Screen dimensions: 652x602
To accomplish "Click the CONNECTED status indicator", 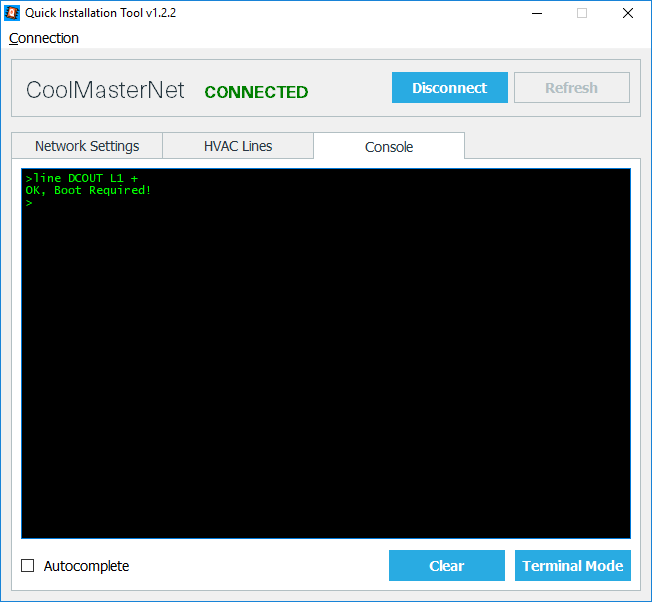I will [256, 92].
